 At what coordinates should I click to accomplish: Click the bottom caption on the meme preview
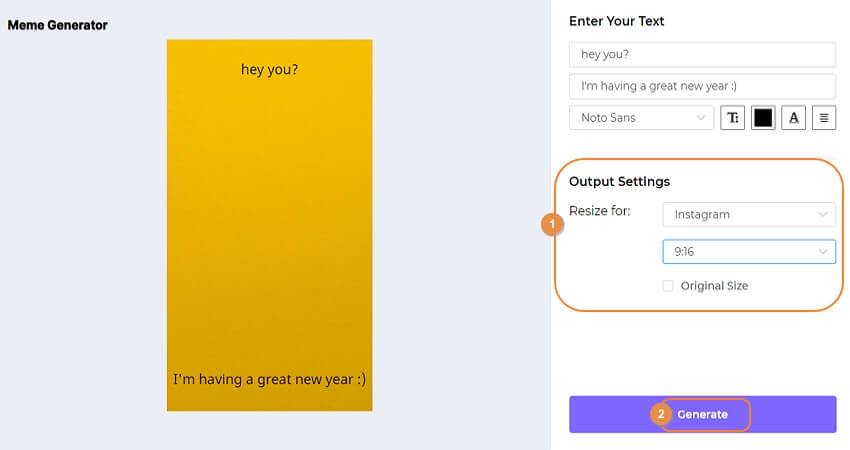tap(269, 380)
